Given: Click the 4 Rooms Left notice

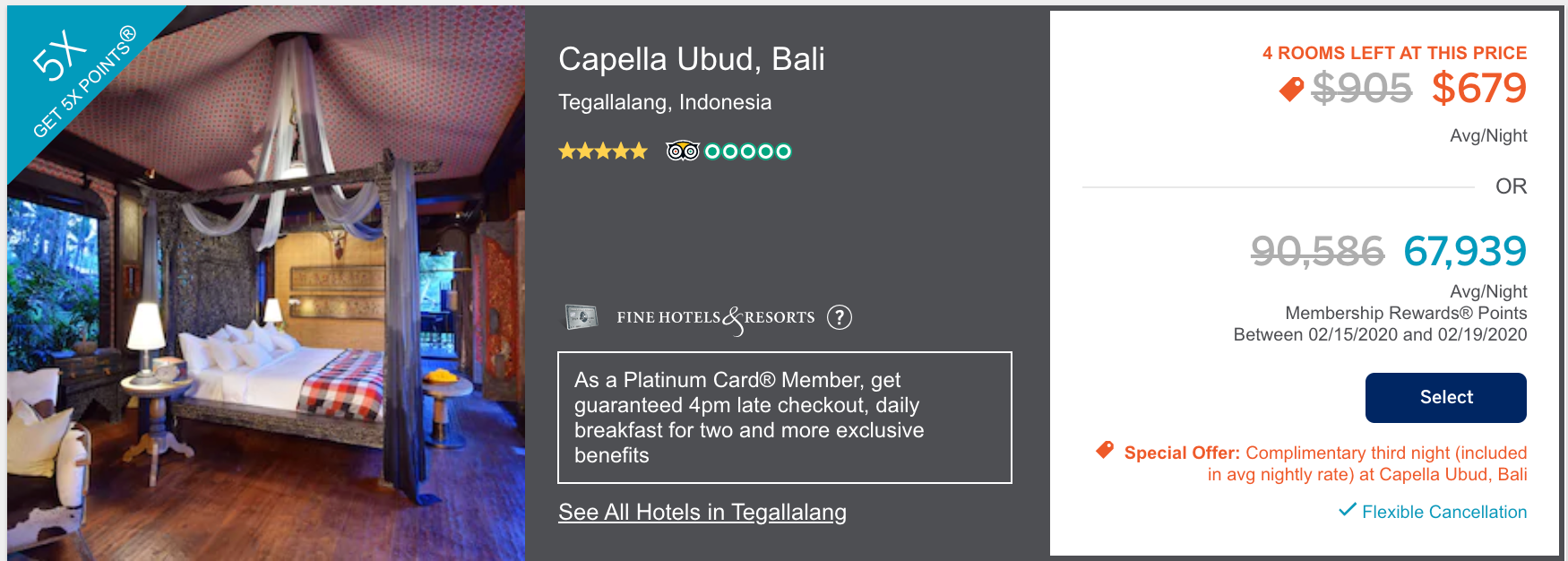Looking at the screenshot, I should 1394,53.
